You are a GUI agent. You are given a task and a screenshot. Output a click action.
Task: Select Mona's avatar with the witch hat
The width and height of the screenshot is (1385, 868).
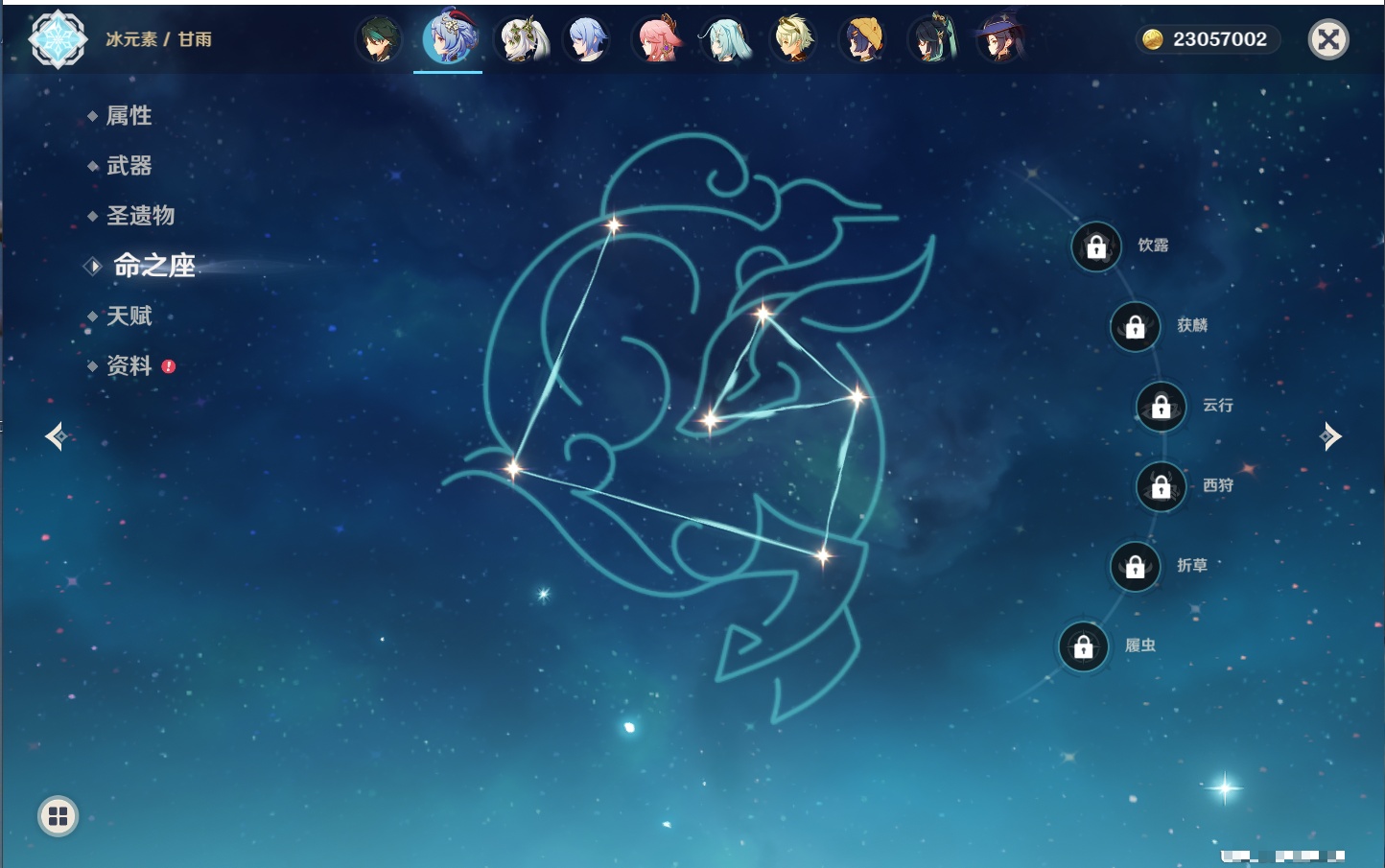[999, 40]
